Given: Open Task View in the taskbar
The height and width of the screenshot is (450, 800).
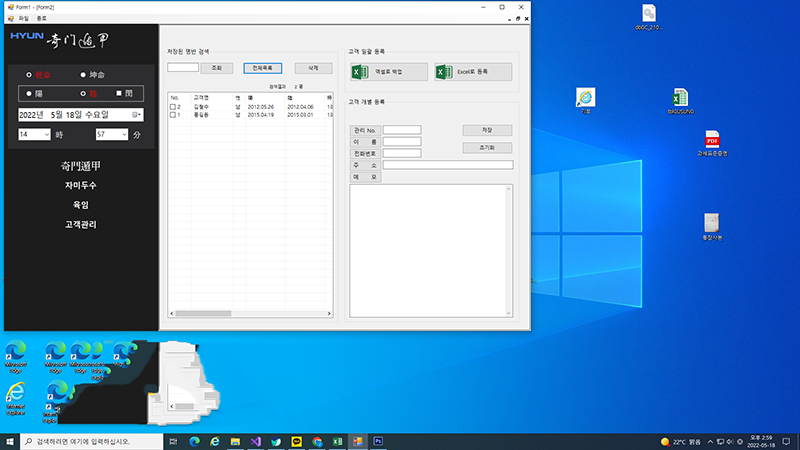Looking at the screenshot, I should (x=173, y=441).
